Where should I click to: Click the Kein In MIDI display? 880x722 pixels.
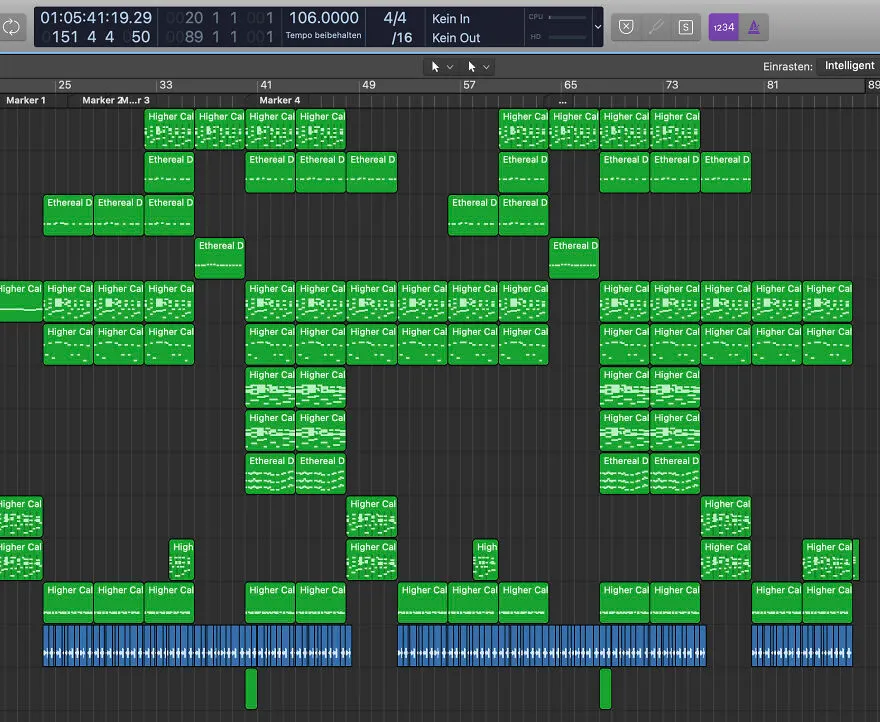(x=451, y=19)
